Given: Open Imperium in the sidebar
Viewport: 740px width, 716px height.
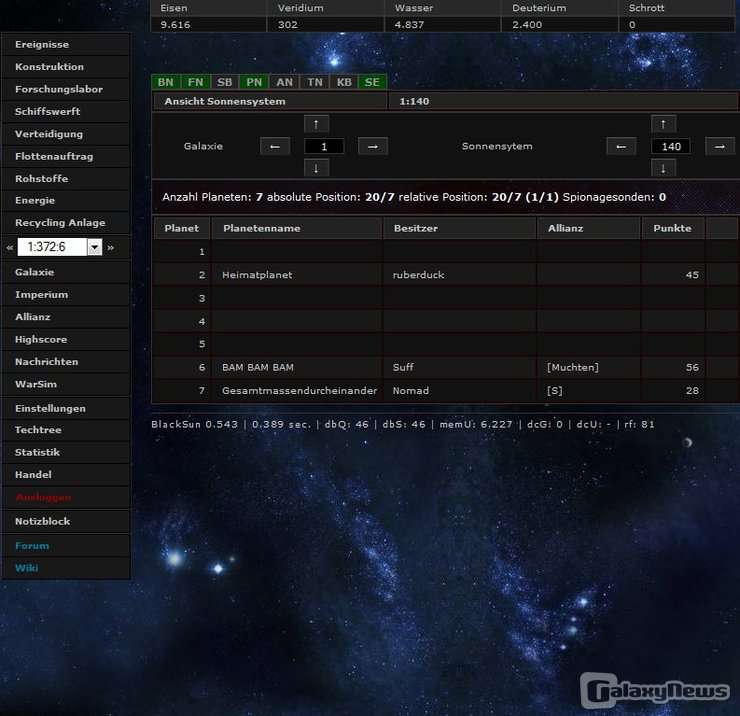Looking at the screenshot, I should click(66, 295).
